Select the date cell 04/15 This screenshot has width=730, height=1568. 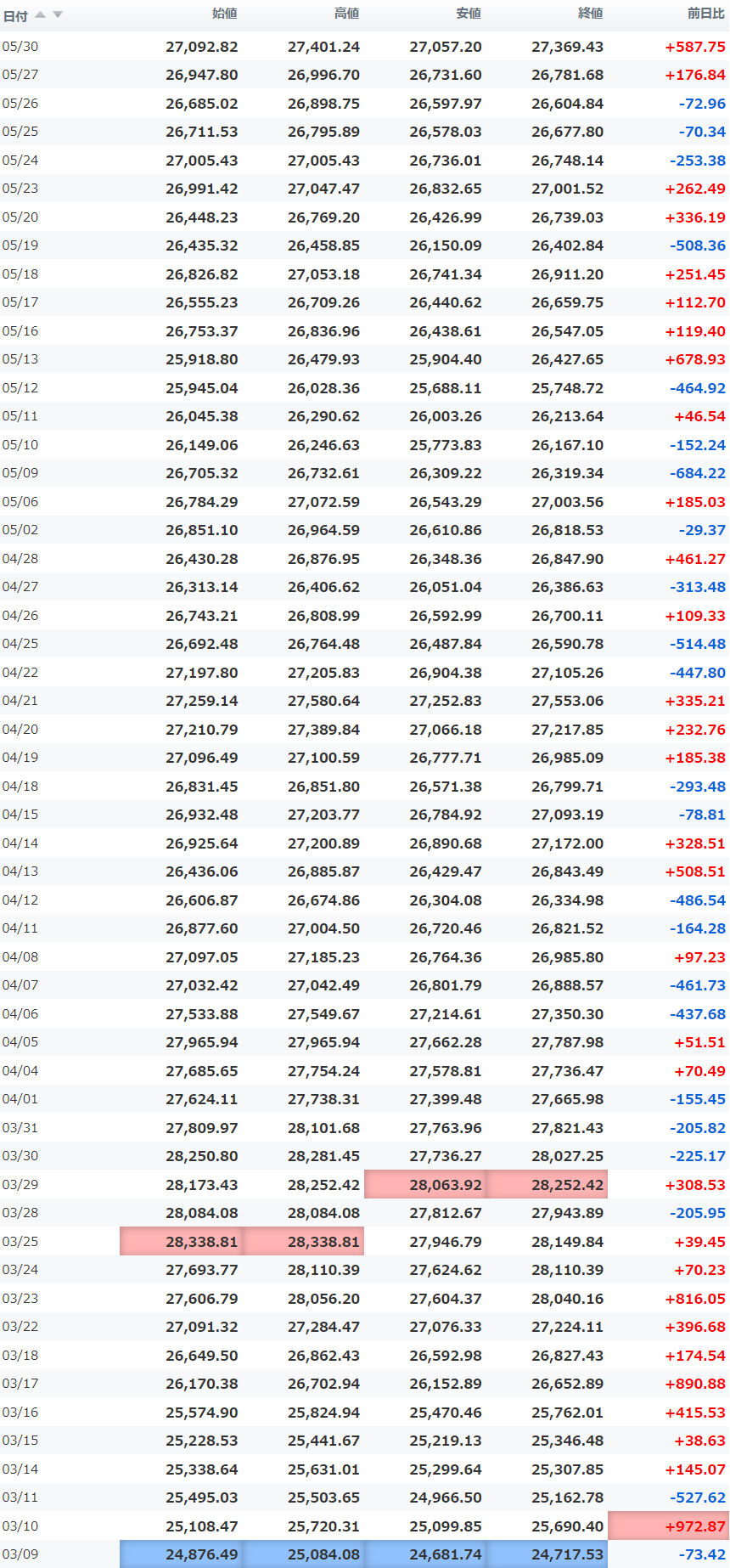coord(20,815)
